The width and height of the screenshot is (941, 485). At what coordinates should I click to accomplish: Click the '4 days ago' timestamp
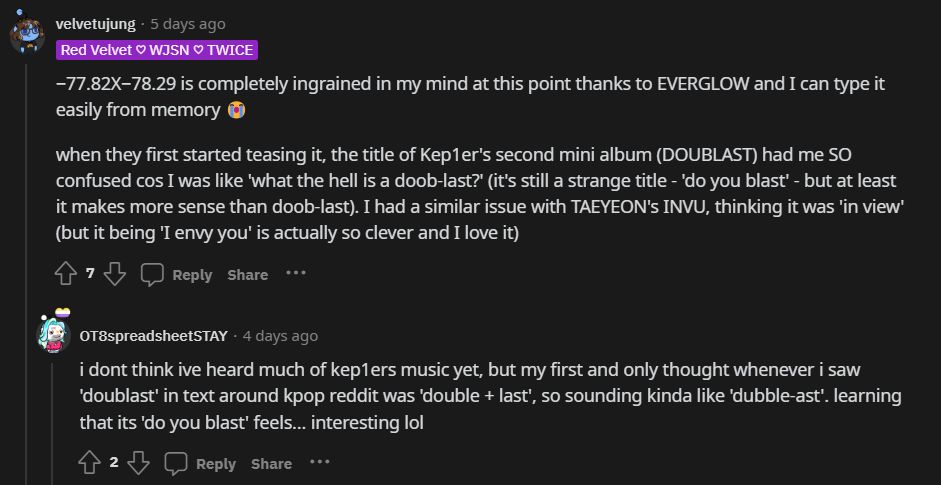tap(280, 336)
